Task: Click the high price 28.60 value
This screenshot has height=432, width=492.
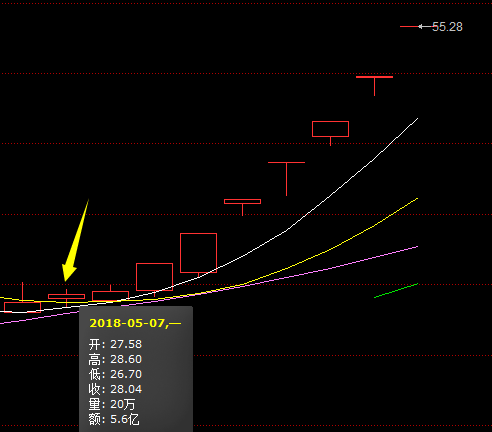Action: tap(126, 359)
